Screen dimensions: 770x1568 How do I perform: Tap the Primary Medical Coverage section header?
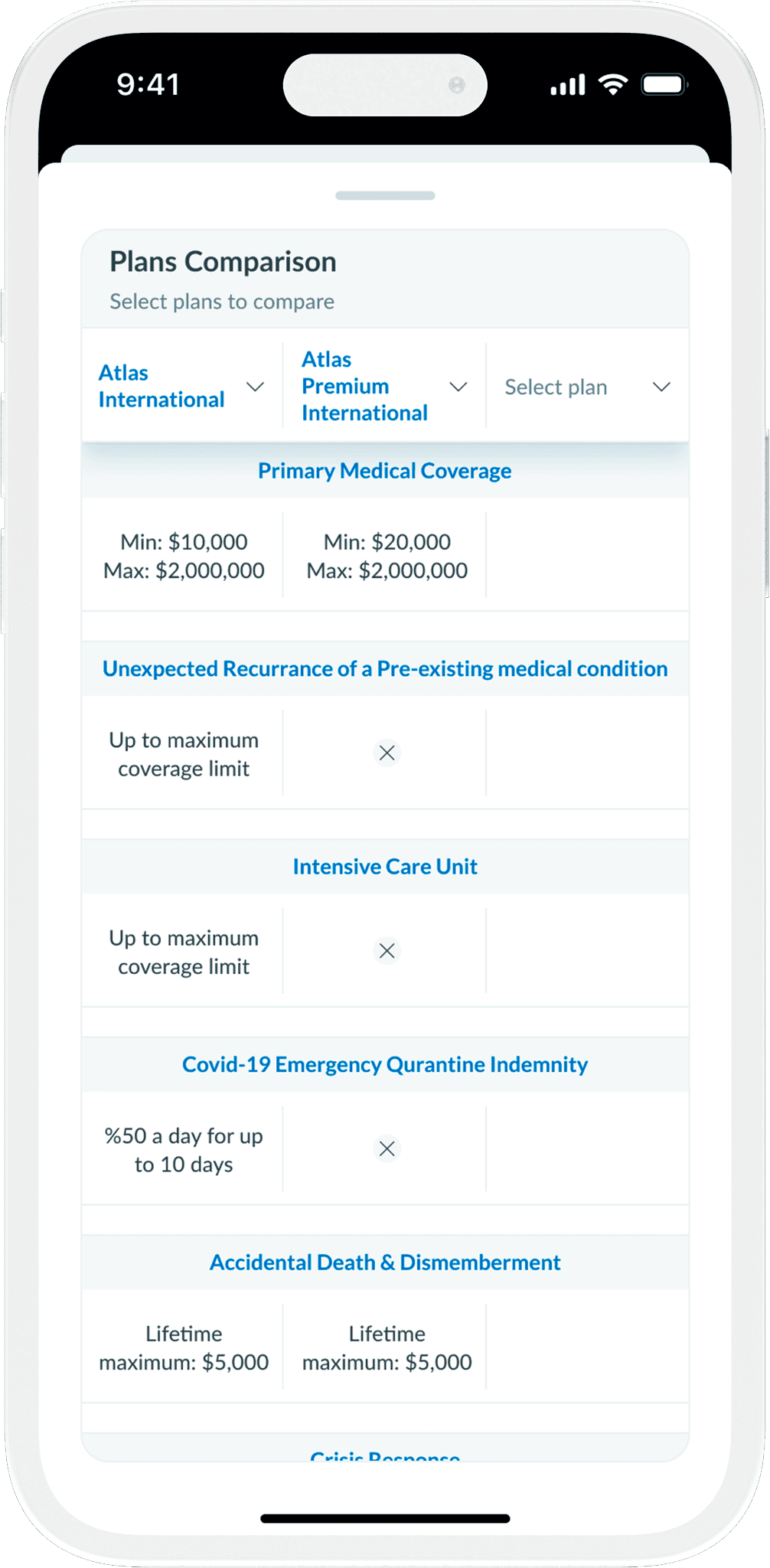pyautogui.click(x=384, y=471)
